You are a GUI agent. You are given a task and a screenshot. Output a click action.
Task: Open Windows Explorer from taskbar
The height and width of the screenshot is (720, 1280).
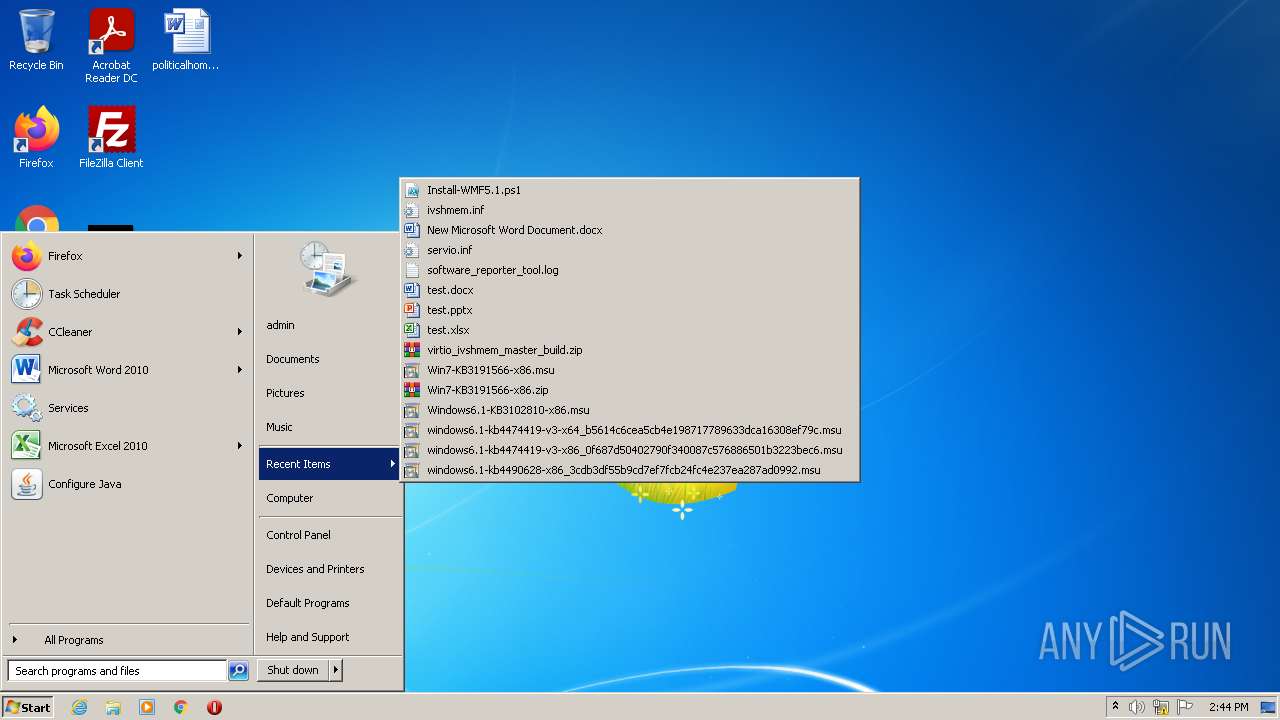click(x=113, y=707)
